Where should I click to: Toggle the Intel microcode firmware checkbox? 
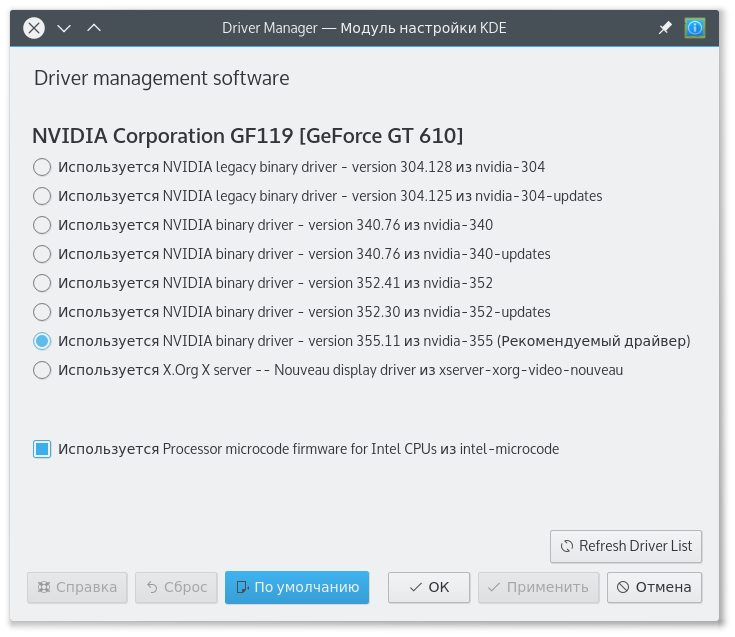pyautogui.click(x=42, y=449)
